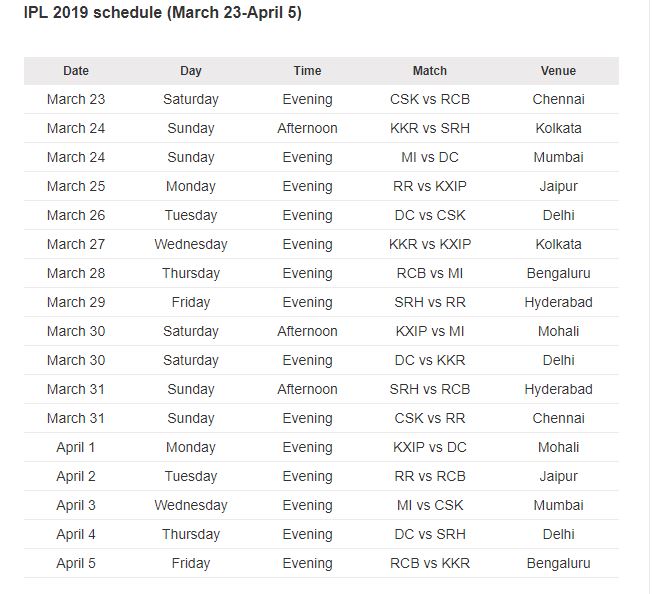Click the RCB vs KKR match entry

[x=430, y=563]
